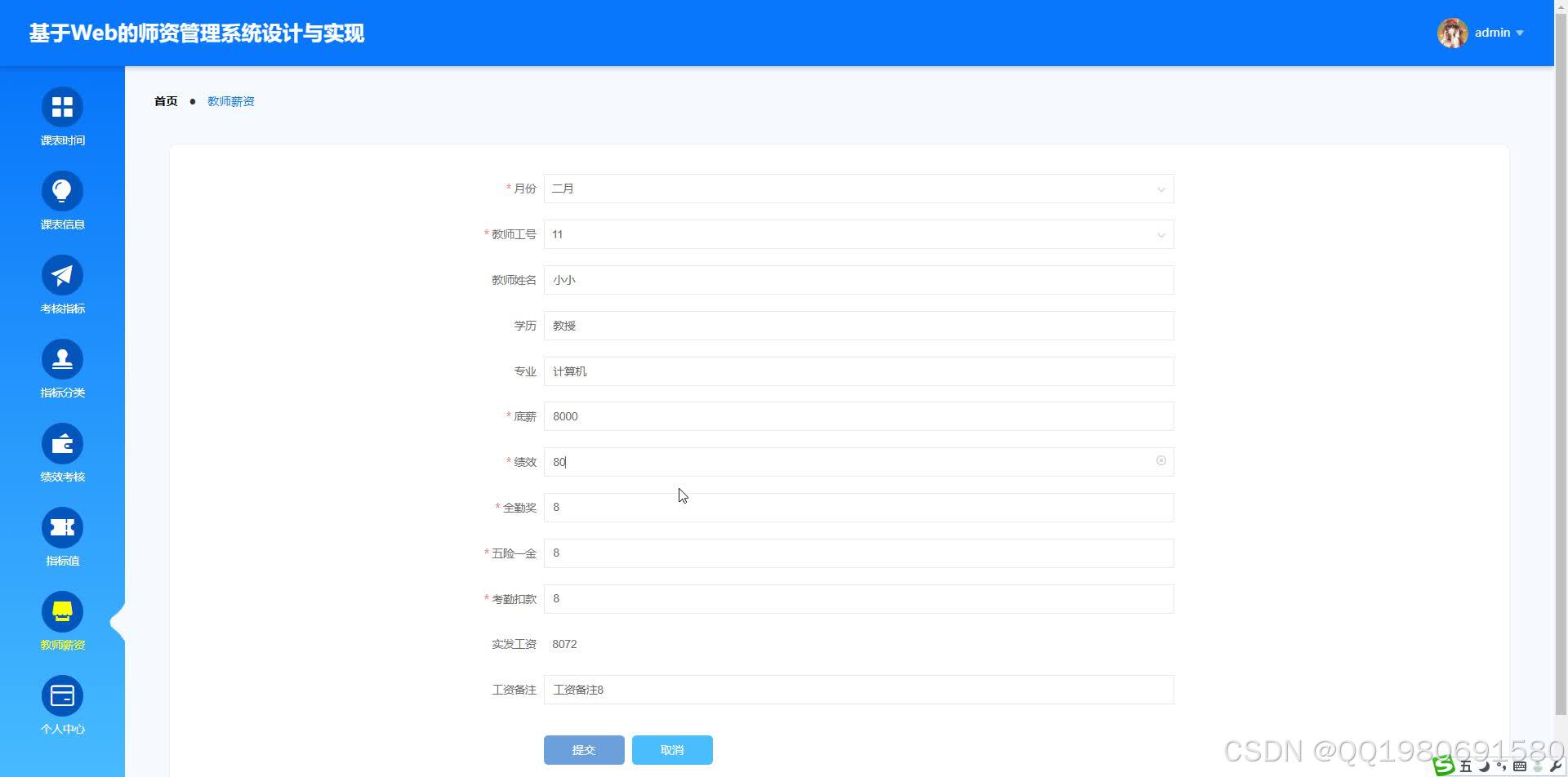The width and height of the screenshot is (1568, 777).
Task: Clear the 绩效 field with the clear icon
Action: click(1160, 461)
